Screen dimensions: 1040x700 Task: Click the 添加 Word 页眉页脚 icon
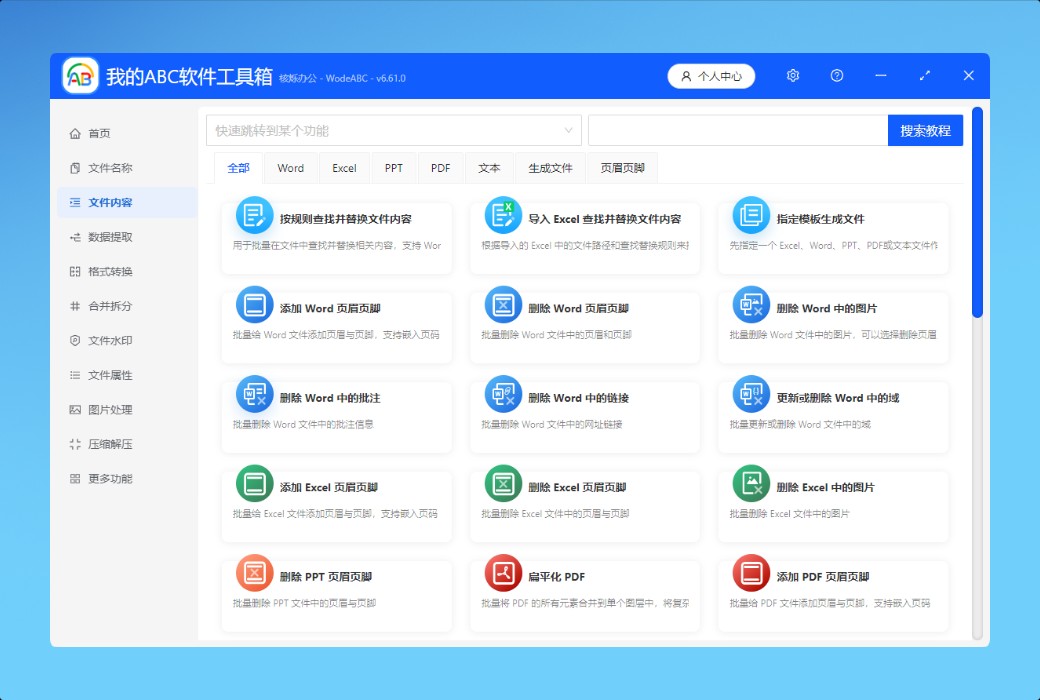click(254, 305)
